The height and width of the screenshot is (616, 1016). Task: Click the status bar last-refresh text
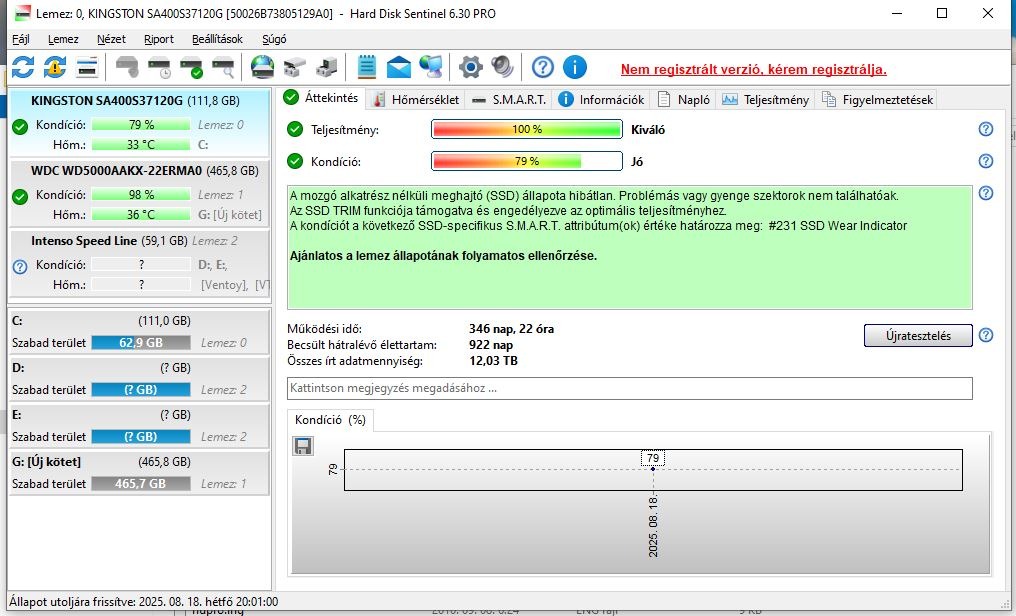point(143,602)
